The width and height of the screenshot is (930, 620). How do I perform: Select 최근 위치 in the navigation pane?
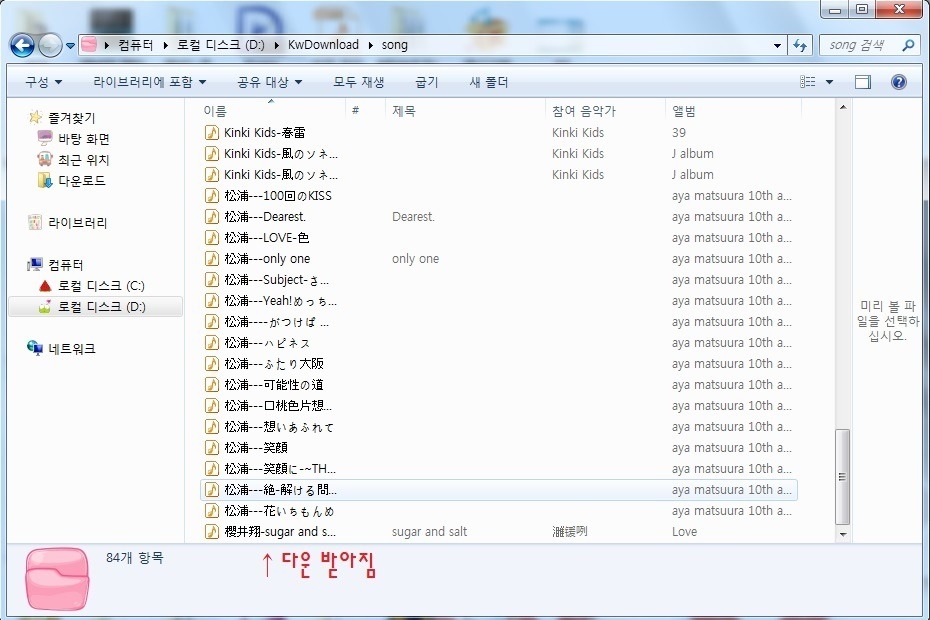(x=84, y=160)
